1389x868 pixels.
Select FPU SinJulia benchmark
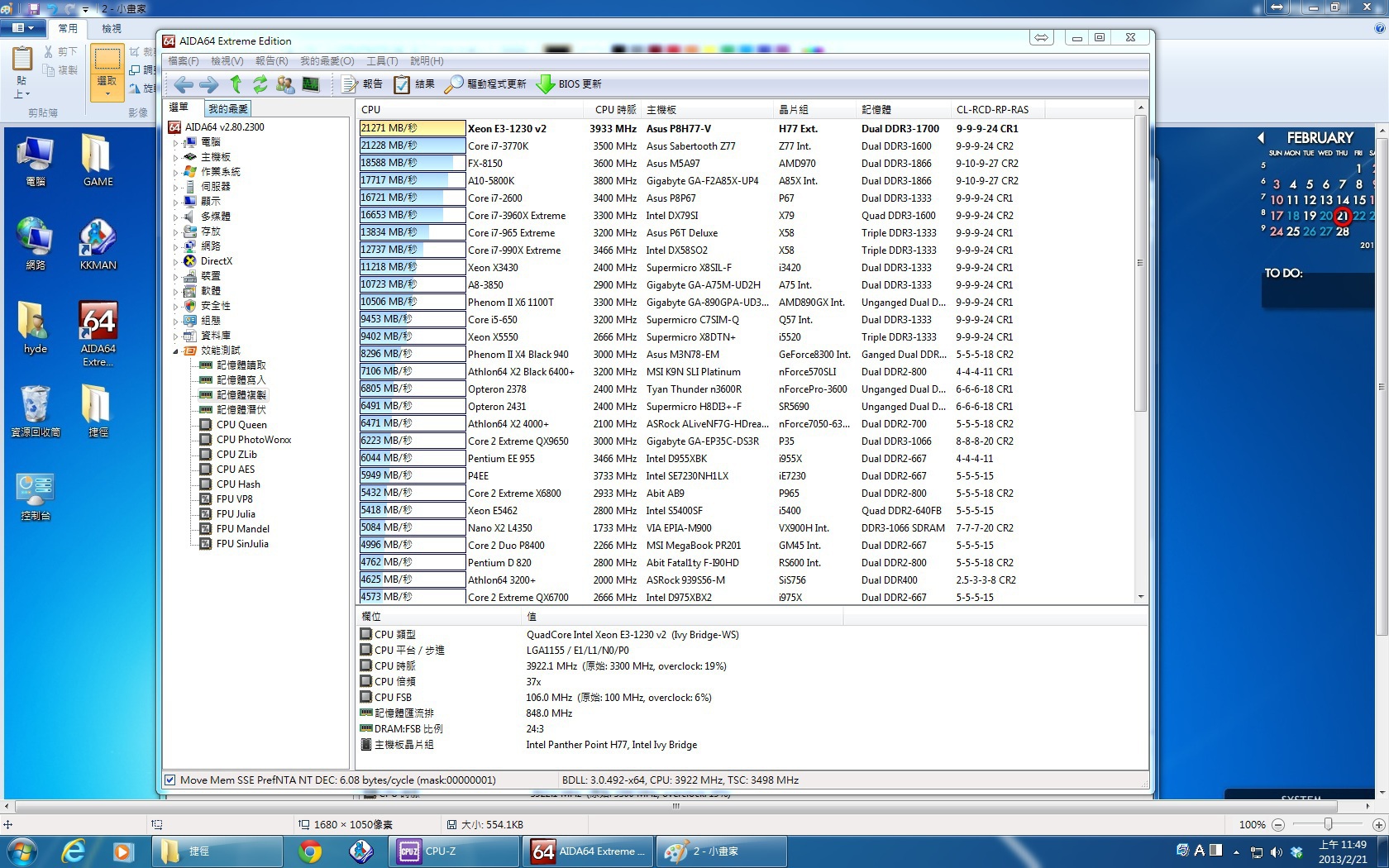click(242, 544)
